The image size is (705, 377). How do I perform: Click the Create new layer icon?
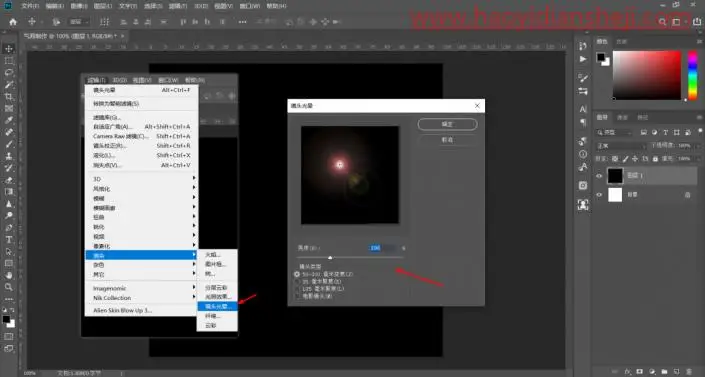(x=676, y=372)
